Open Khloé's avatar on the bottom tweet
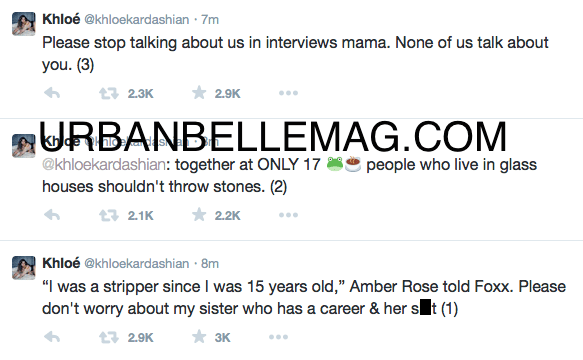Screen dimensions: 583x360 (24, 268)
